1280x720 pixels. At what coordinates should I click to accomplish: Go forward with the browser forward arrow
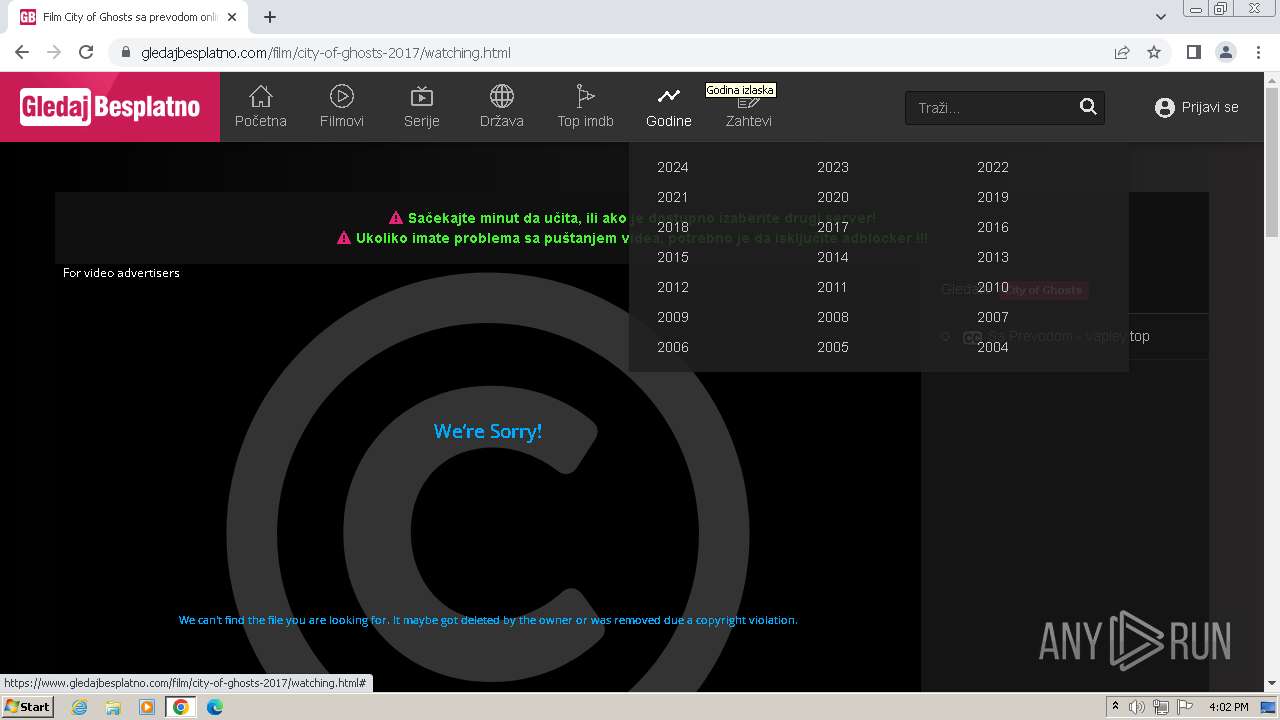[54, 53]
